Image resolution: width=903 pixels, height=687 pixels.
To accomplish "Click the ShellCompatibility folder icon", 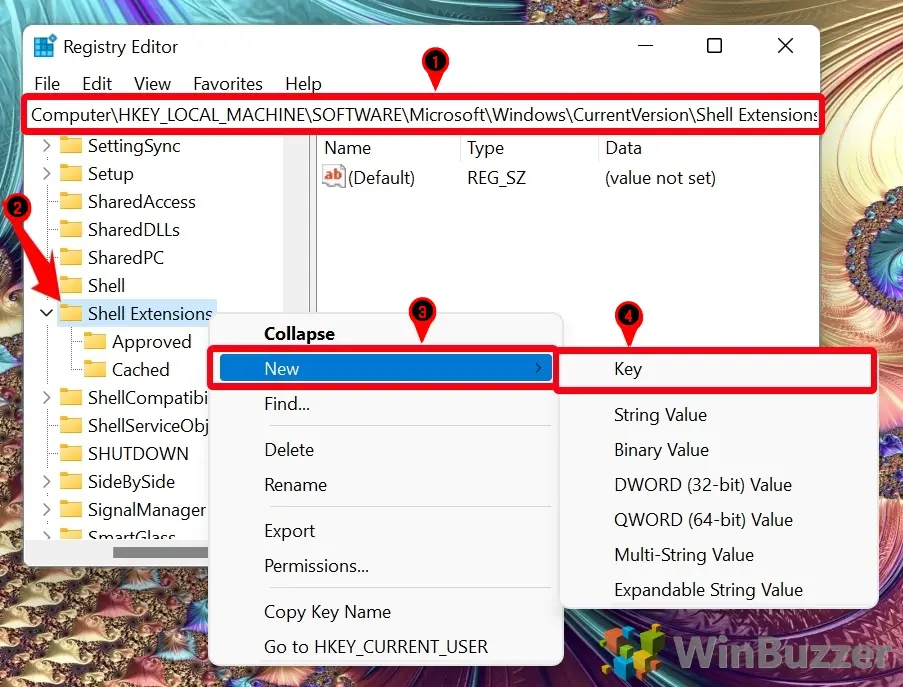I will [71, 397].
